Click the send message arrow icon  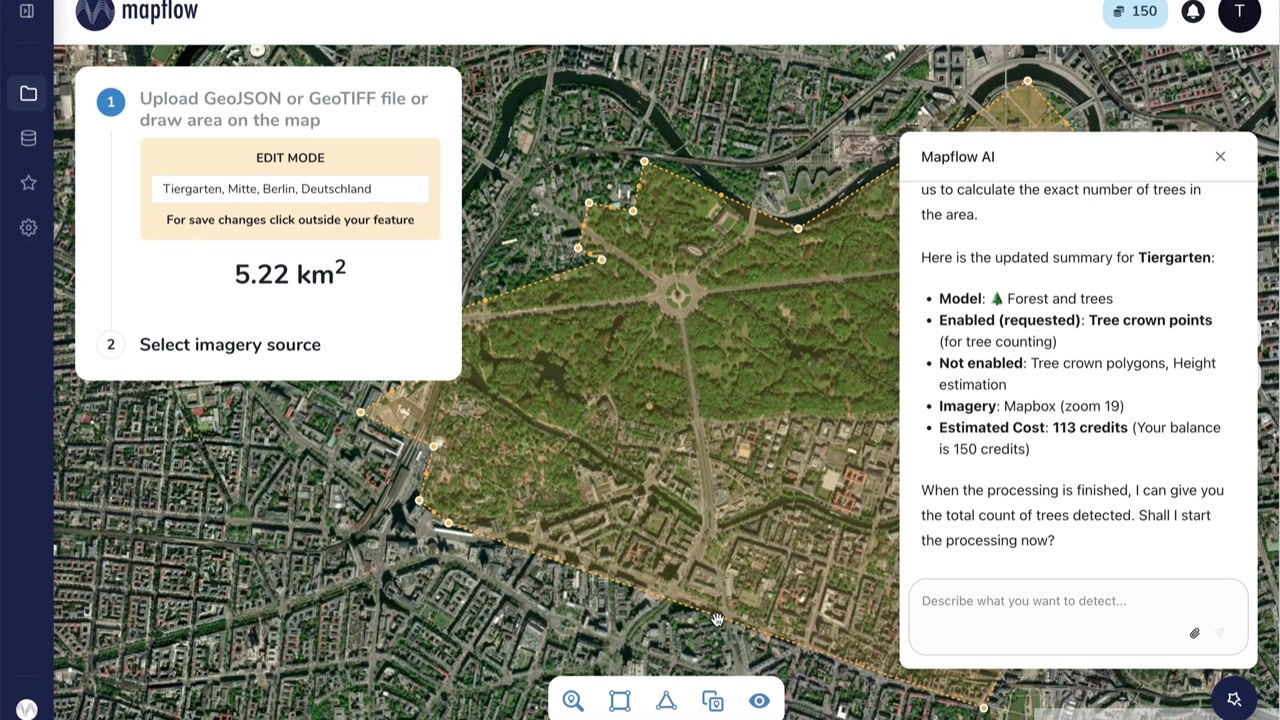1219,633
